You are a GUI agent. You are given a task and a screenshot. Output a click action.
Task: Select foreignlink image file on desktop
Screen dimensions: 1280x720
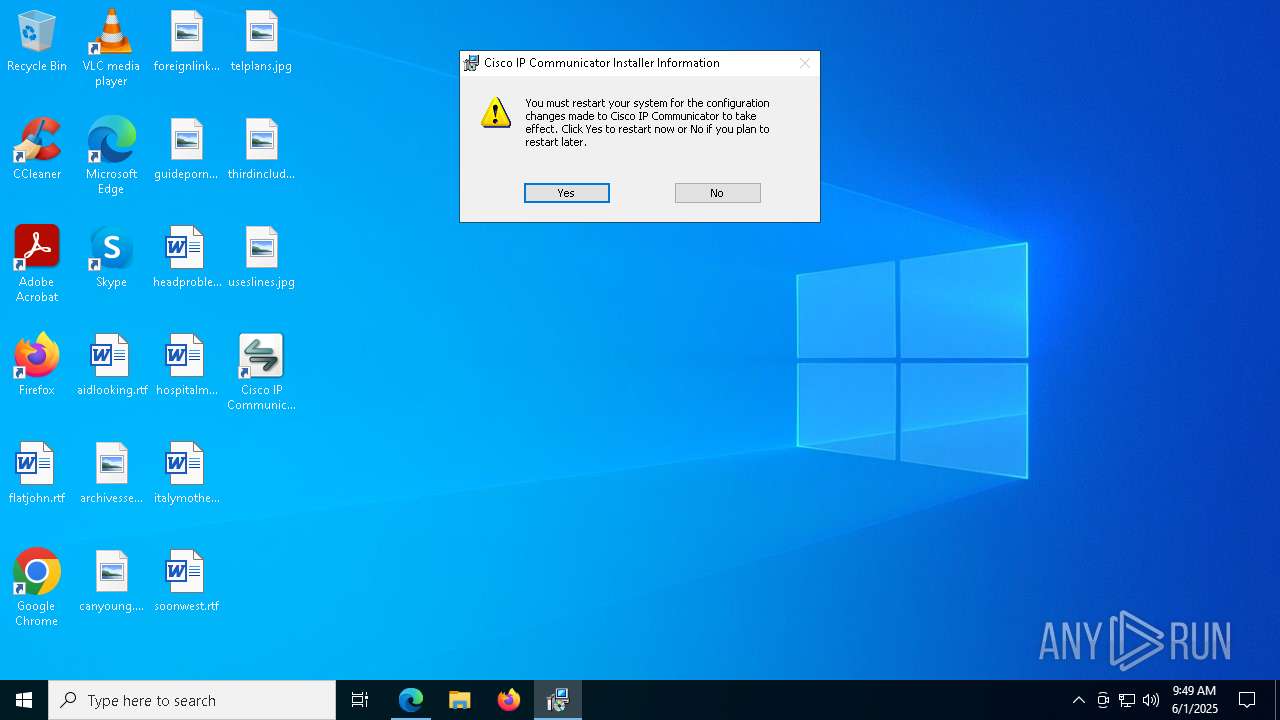pos(186,42)
